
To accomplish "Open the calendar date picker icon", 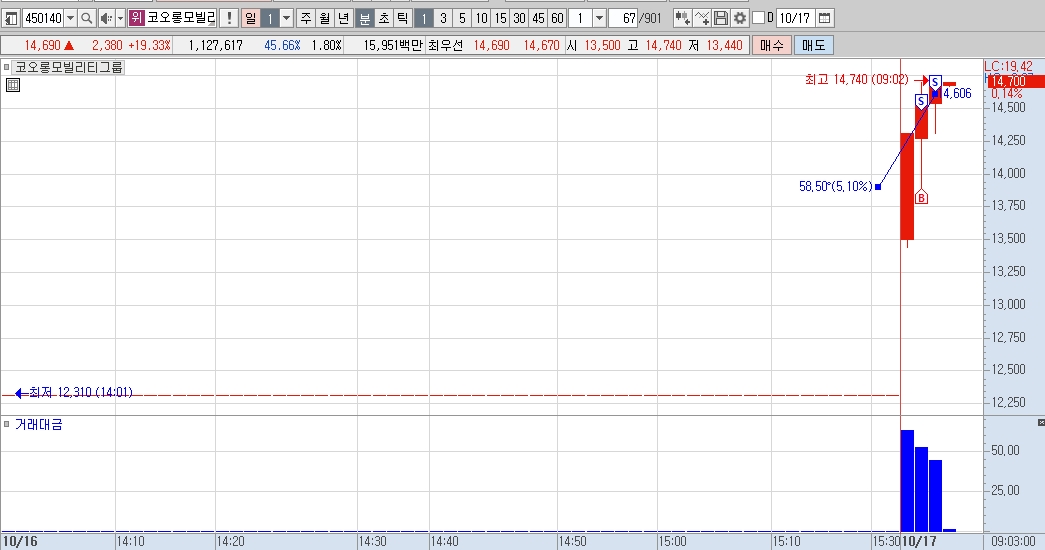I will click(x=824, y=18).
